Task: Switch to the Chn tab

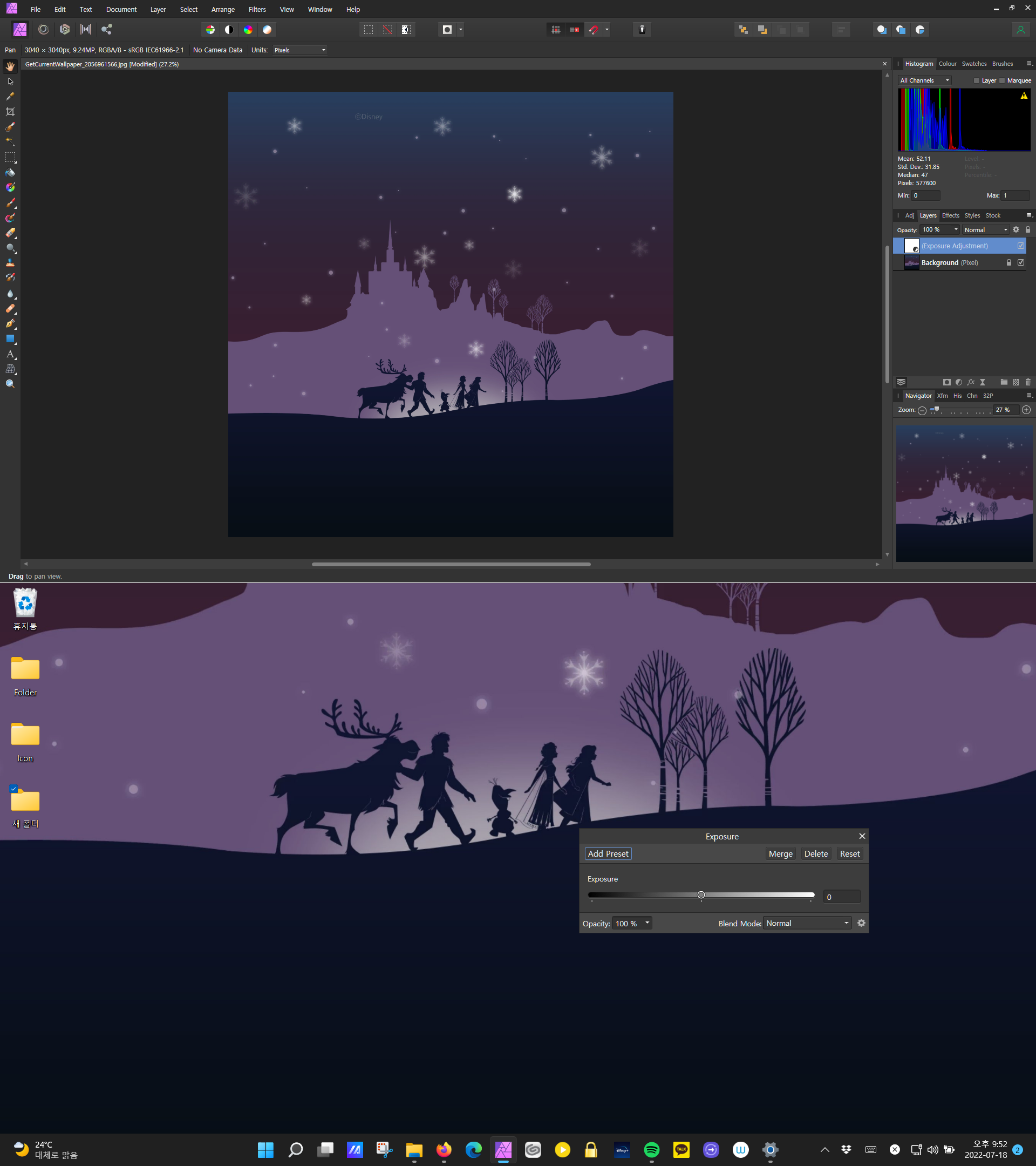Action: (x=972, y=396)
